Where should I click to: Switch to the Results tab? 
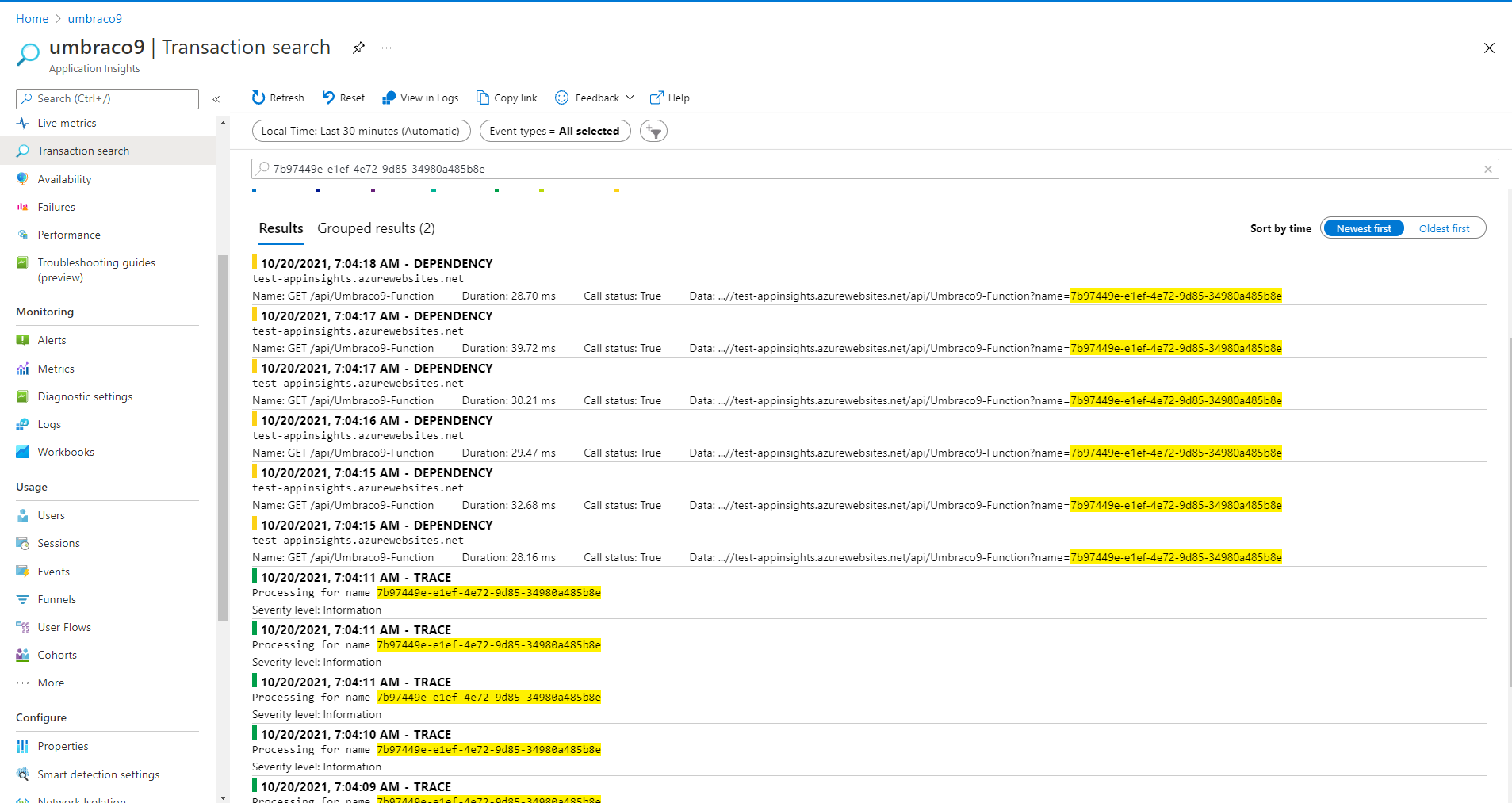click(281, 228)
